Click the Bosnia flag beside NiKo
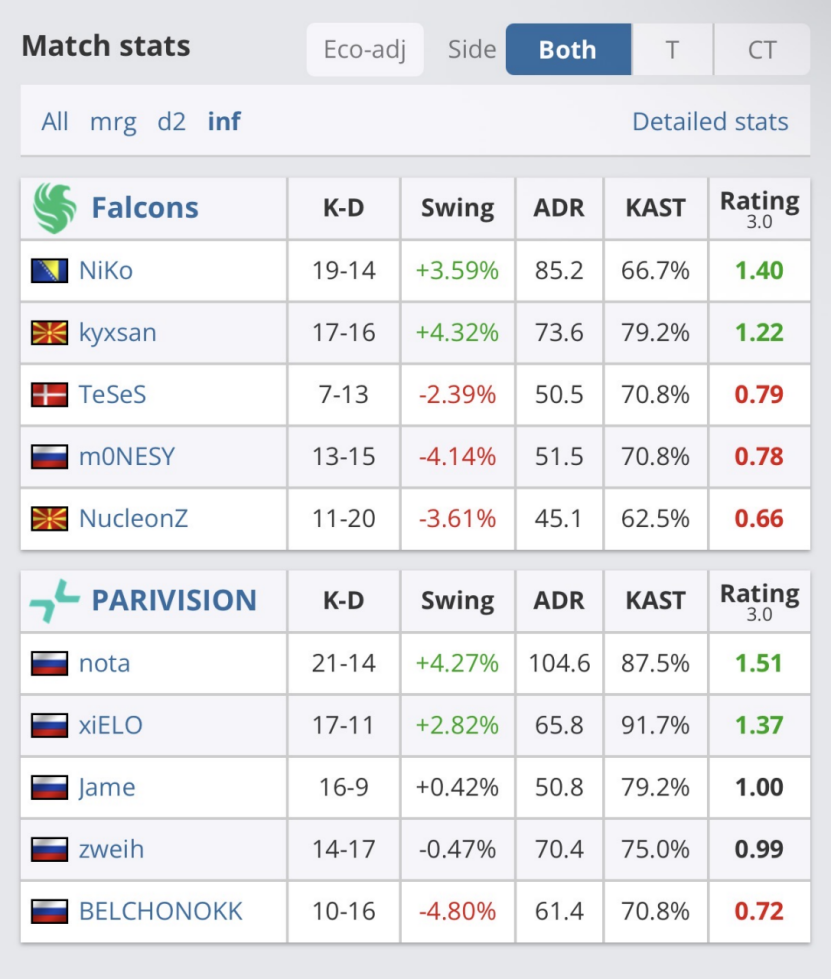Viewport: 831px width, 979px height. (x=49, y=271)
